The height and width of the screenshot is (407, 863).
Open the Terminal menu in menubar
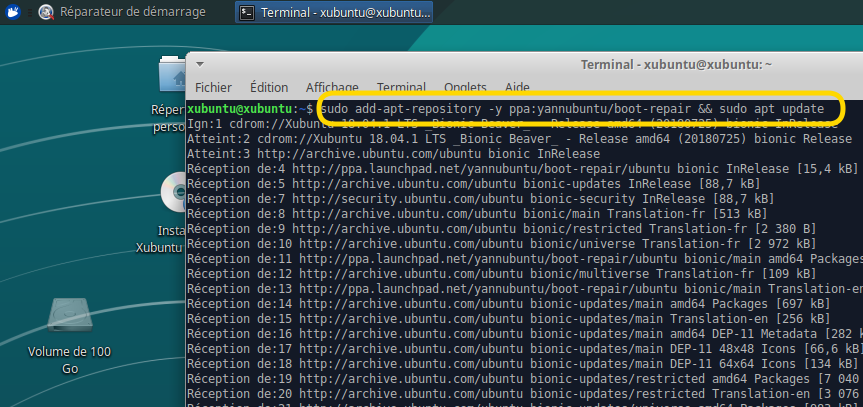tap(401, 88)
